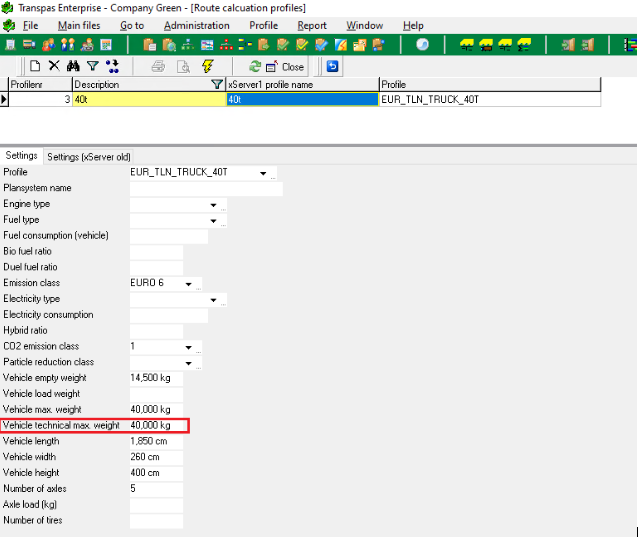Screen dimensions: 638x537
Task: Click the yellow canopy icon with sigma symbol
Action: [524, 45]
